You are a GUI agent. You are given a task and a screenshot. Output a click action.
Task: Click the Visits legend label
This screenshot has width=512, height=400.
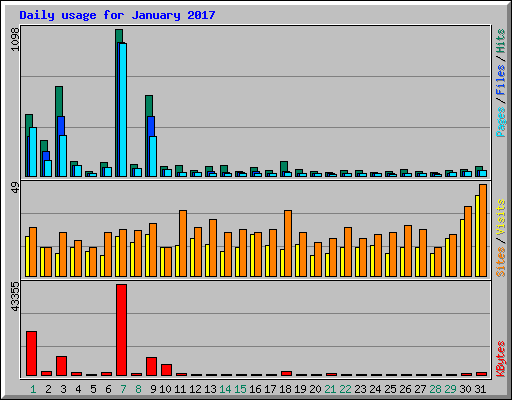500,217
